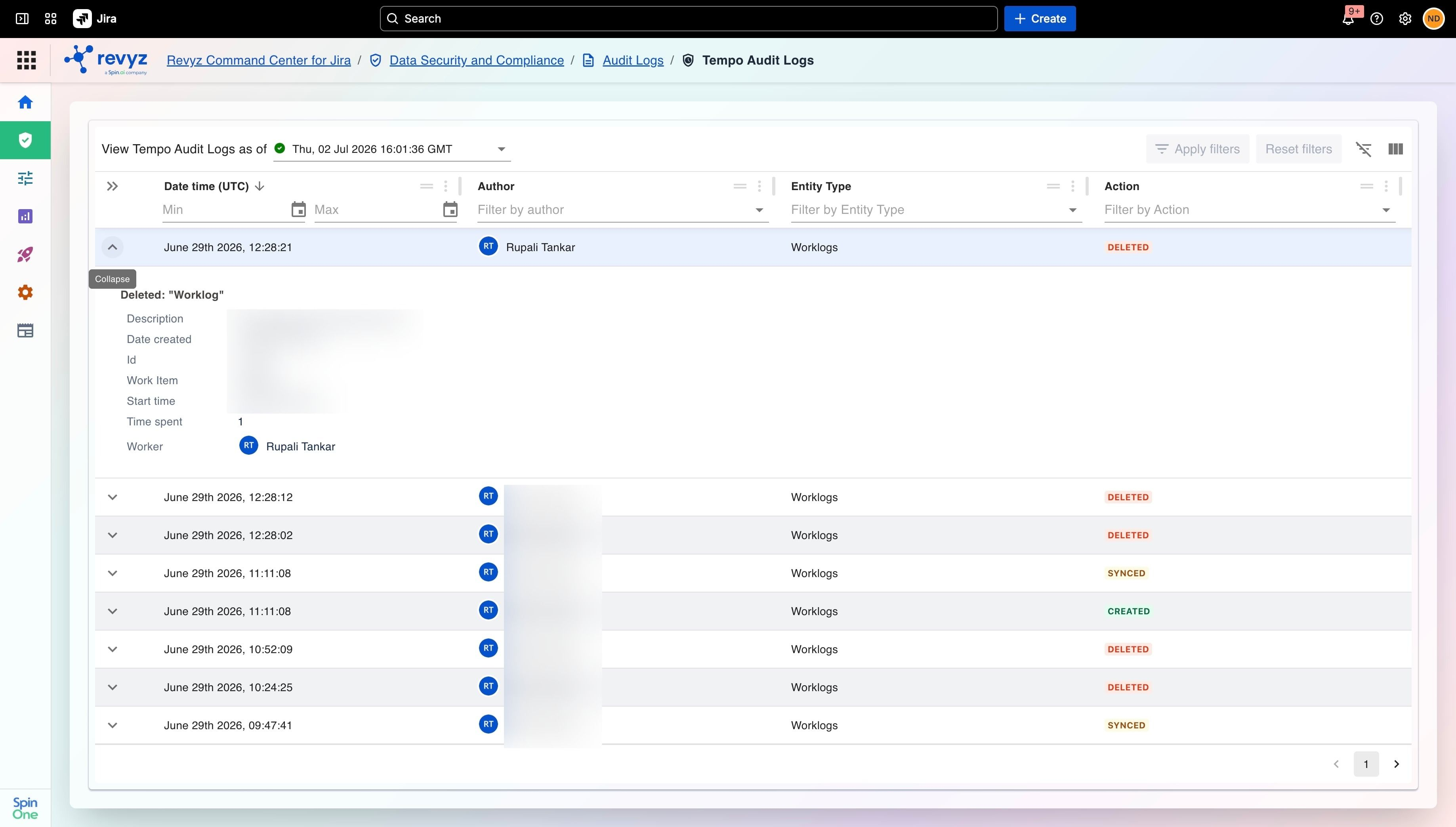Toggle the Jira sidebar panel icon
The width and height of the screenshot is (1456, 827).
(x=22, y=19)
